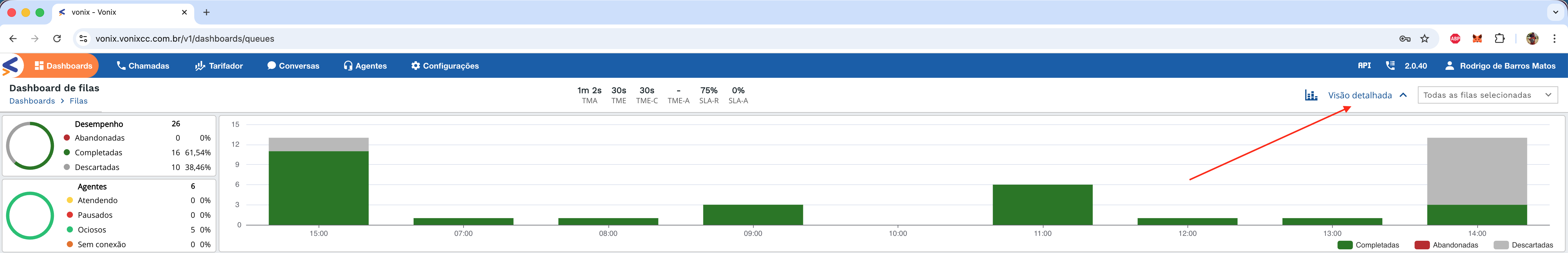This screenshot has height=253, width=1568.
Task: Click the TMA 1m 2s metric
Action: 589,95
